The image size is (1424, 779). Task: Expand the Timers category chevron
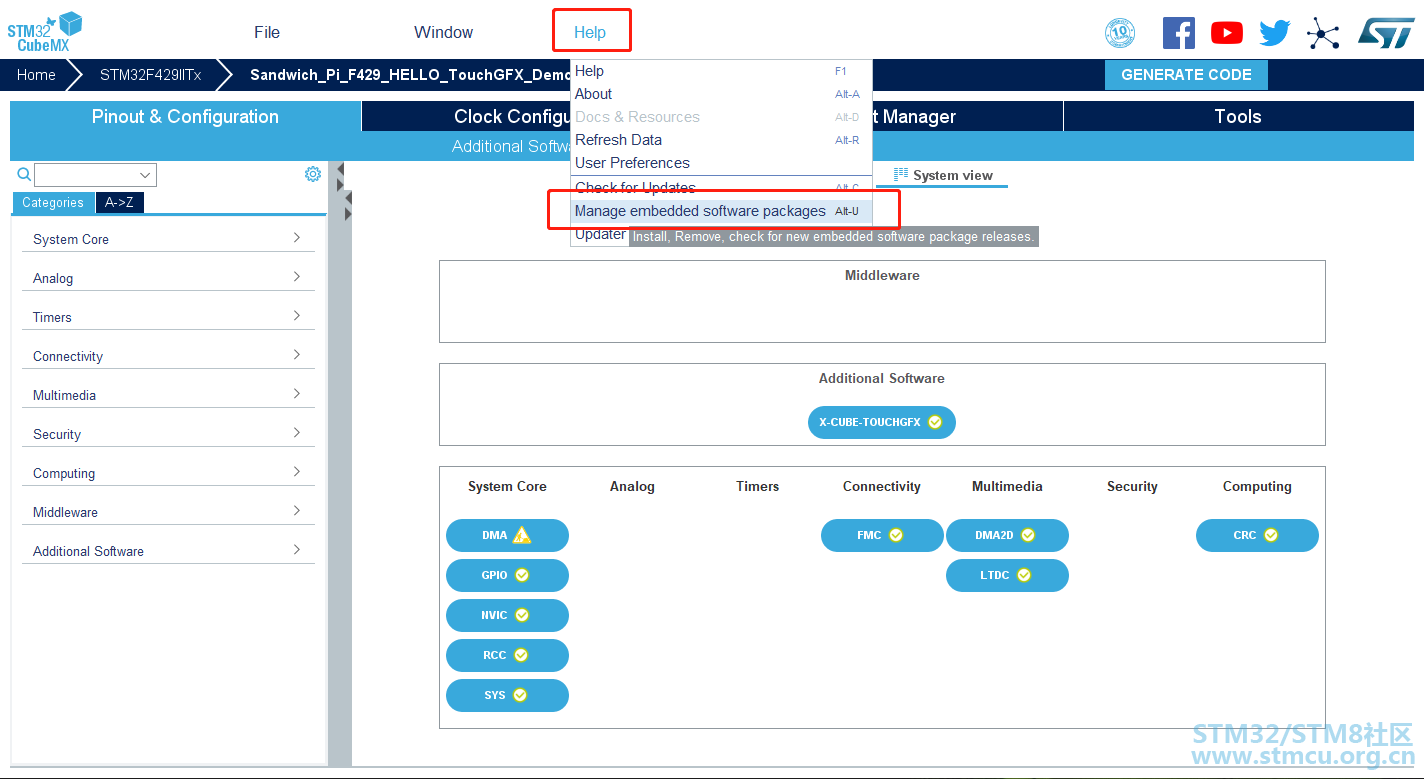(297, 316)
